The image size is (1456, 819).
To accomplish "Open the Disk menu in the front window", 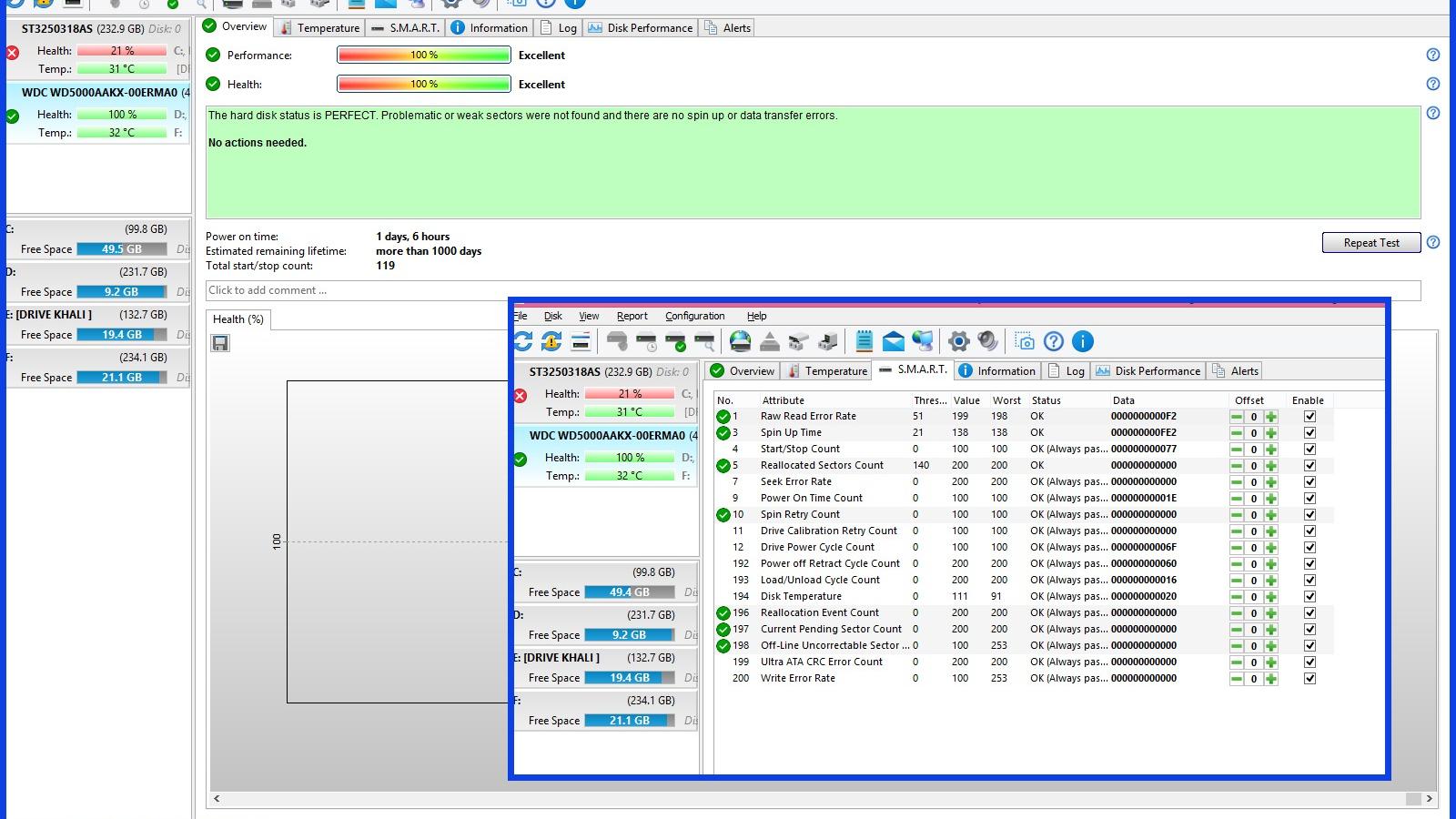I will [553, 316].
